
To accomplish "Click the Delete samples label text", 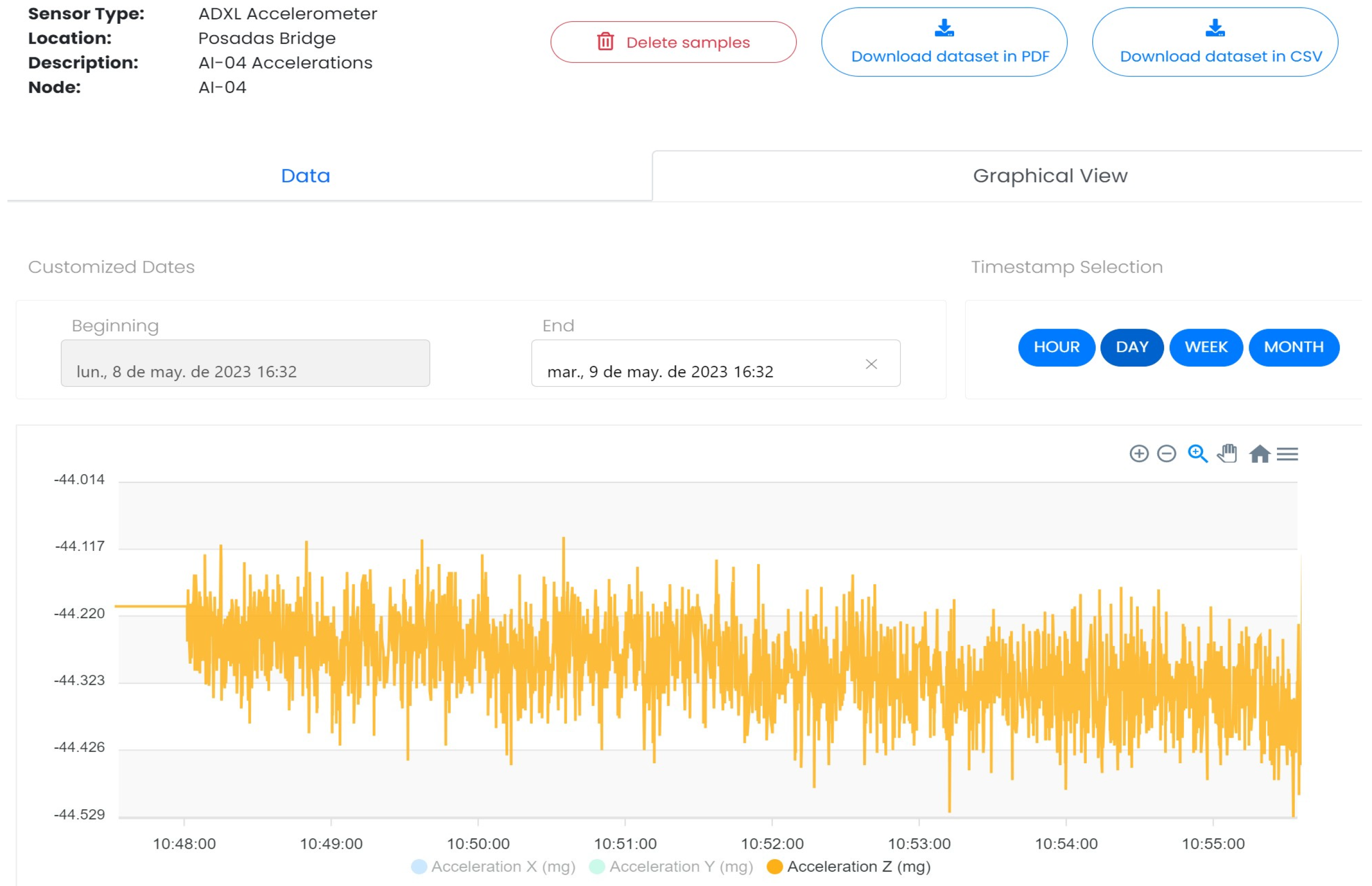I will coord(688,43).
